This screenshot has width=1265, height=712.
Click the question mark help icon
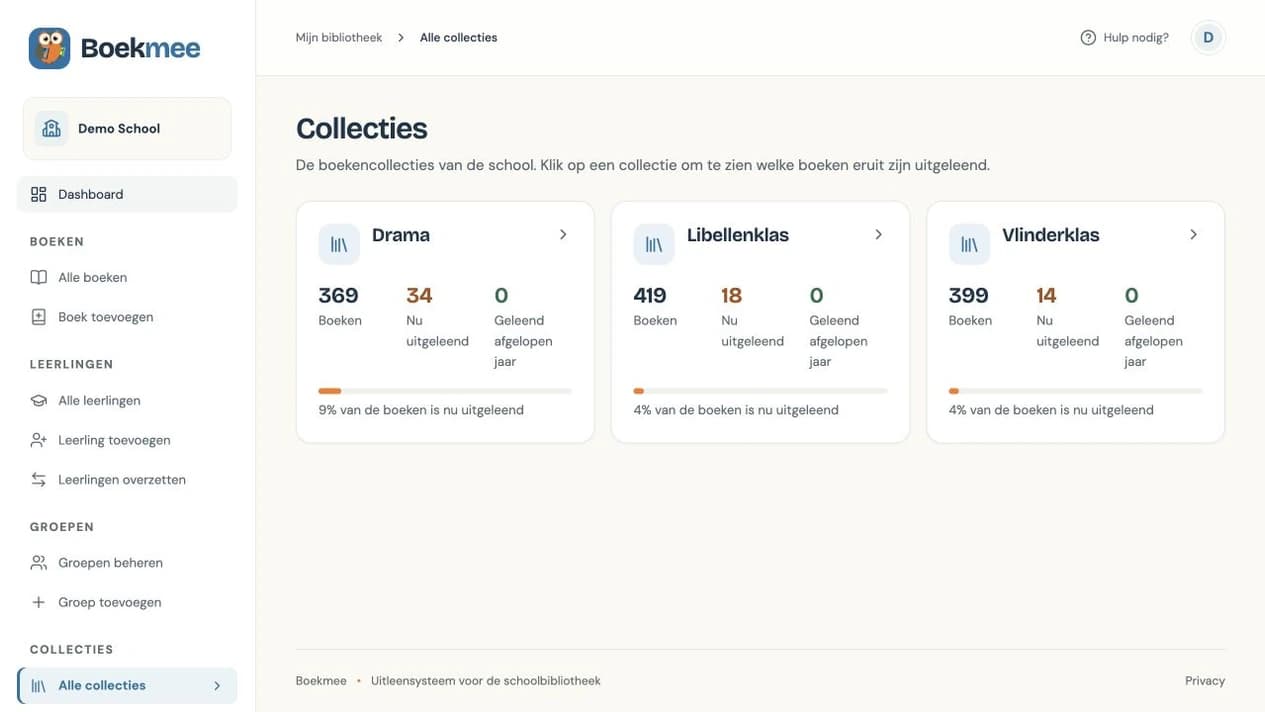point(1088,38)
